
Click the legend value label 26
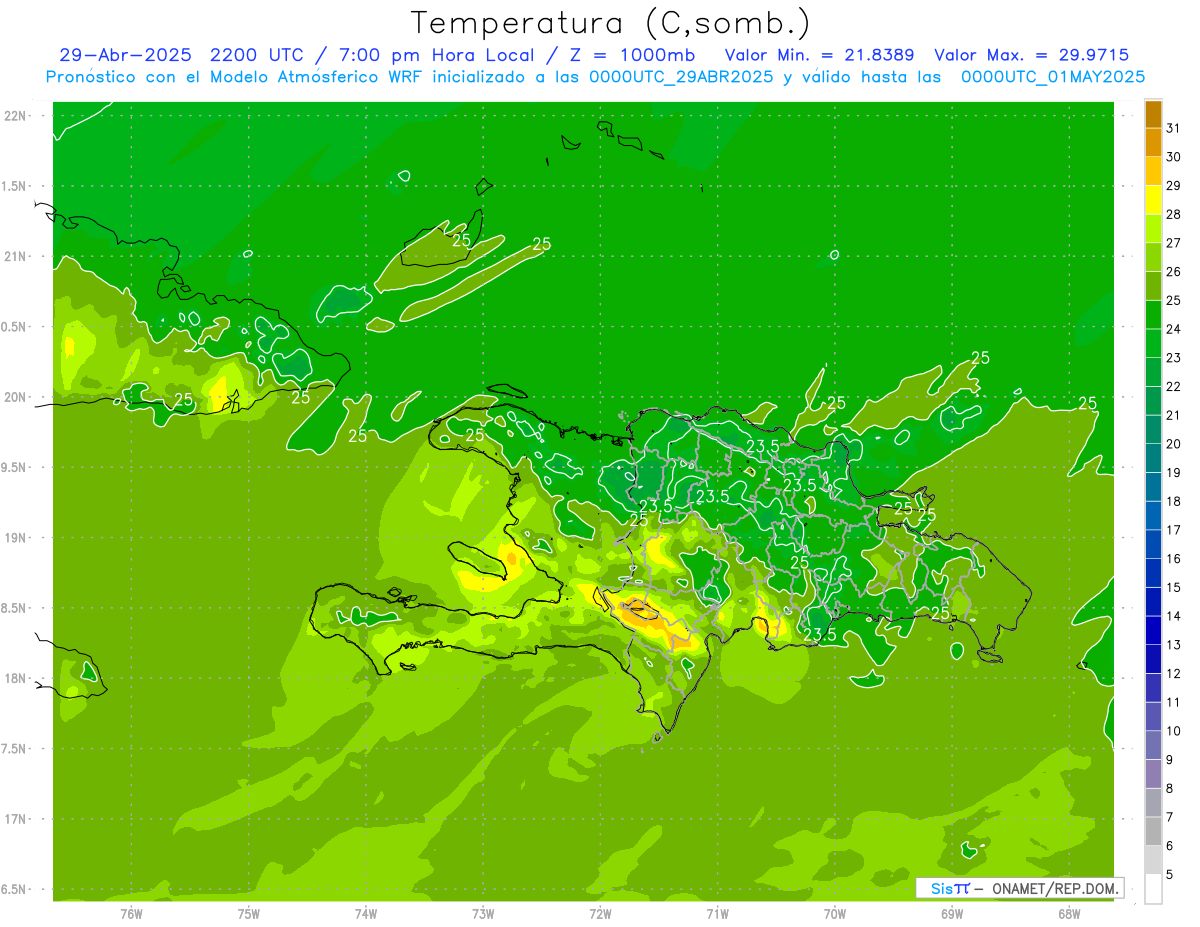pyautogui.click(x=1174, y=272)
